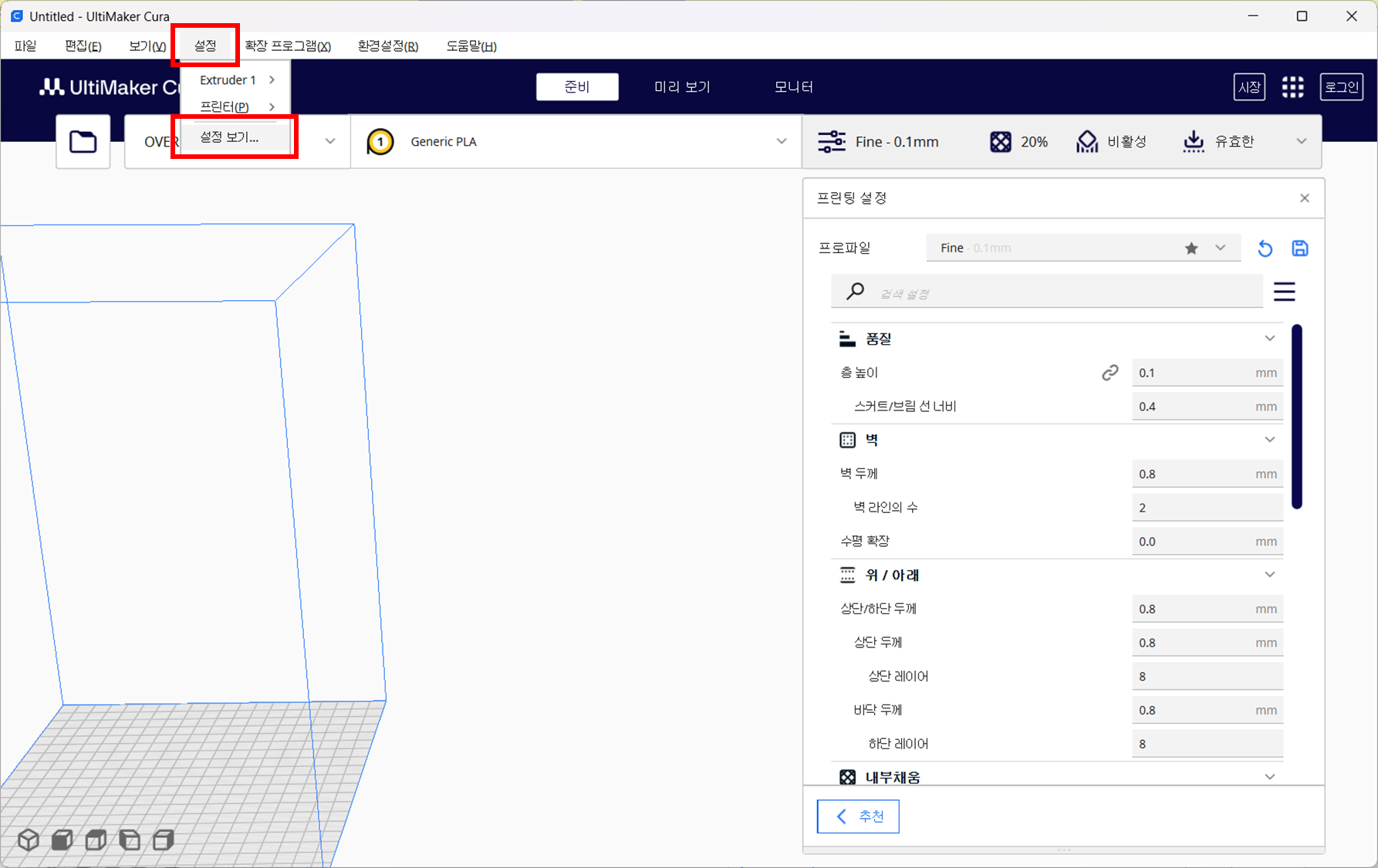Image resolution: width=1378 pixels, height=868 pixels.
Task: Expand the Extruder 1 submenu
Action: point(235,80)
